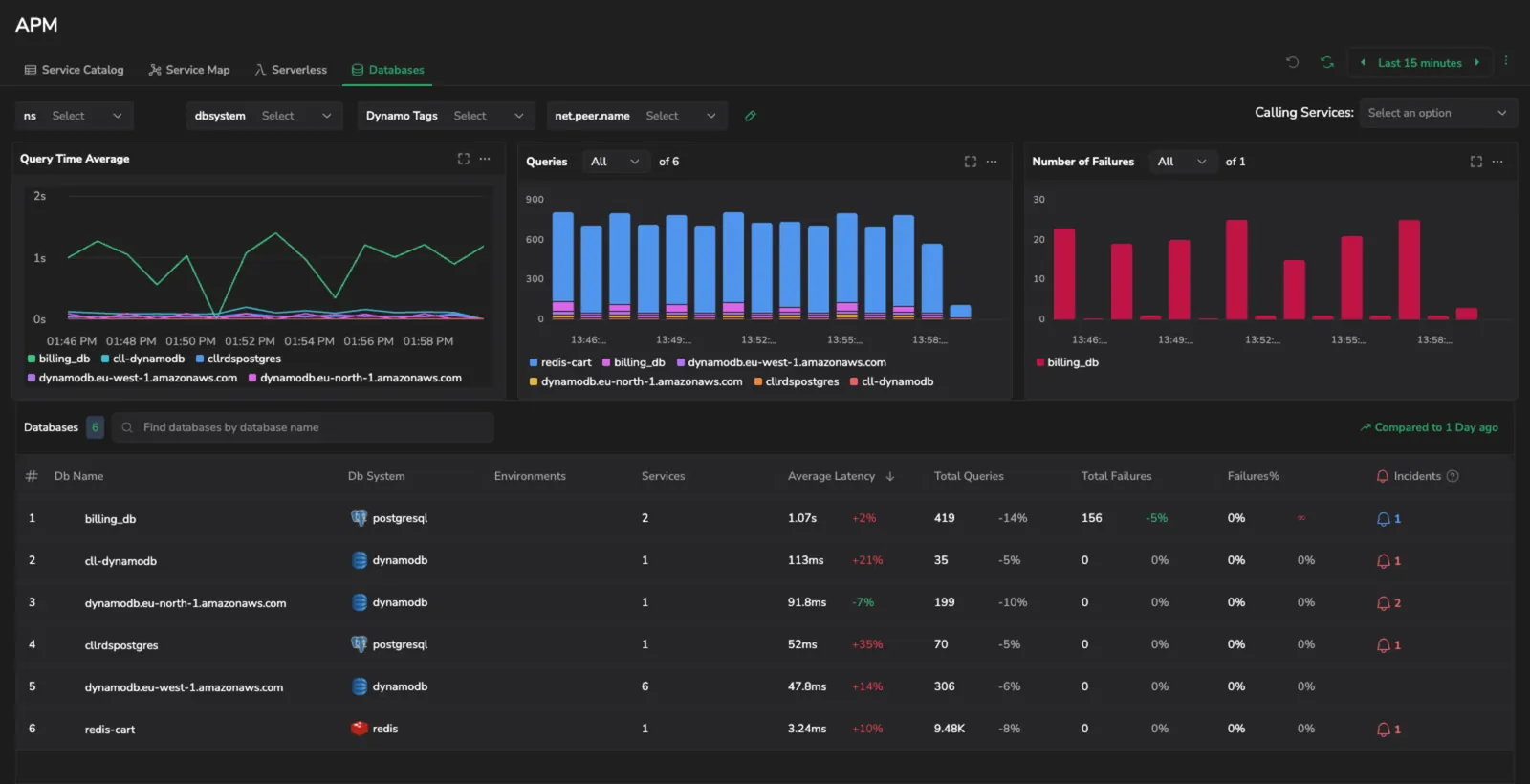Open the Dynamo Tags Select dropdown
This screenshot has height=784, width=1530.
pyautogui.click(x=490, y=116)
